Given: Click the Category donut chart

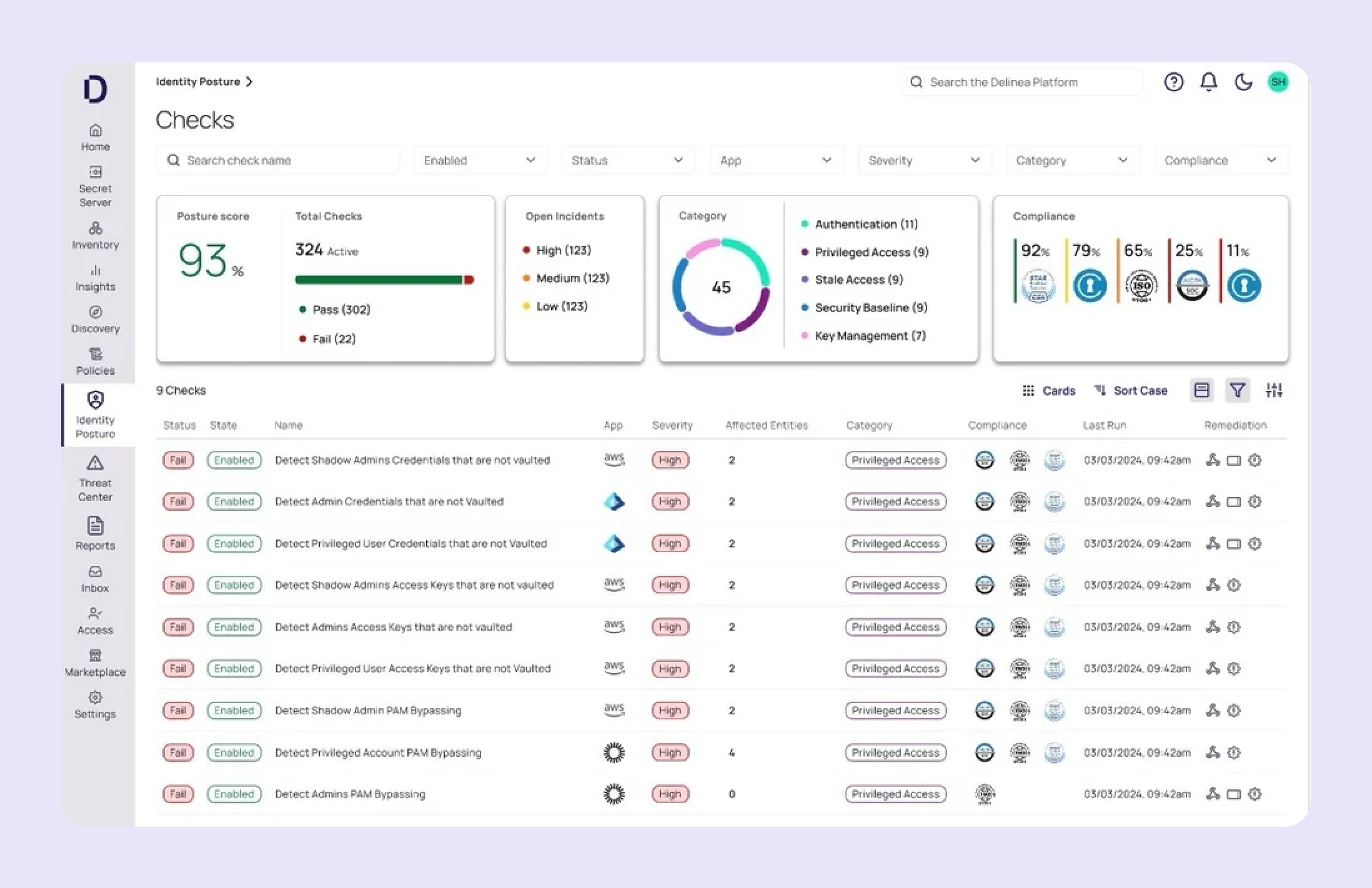Looking at the screenshot, I should tap(720, 287).
